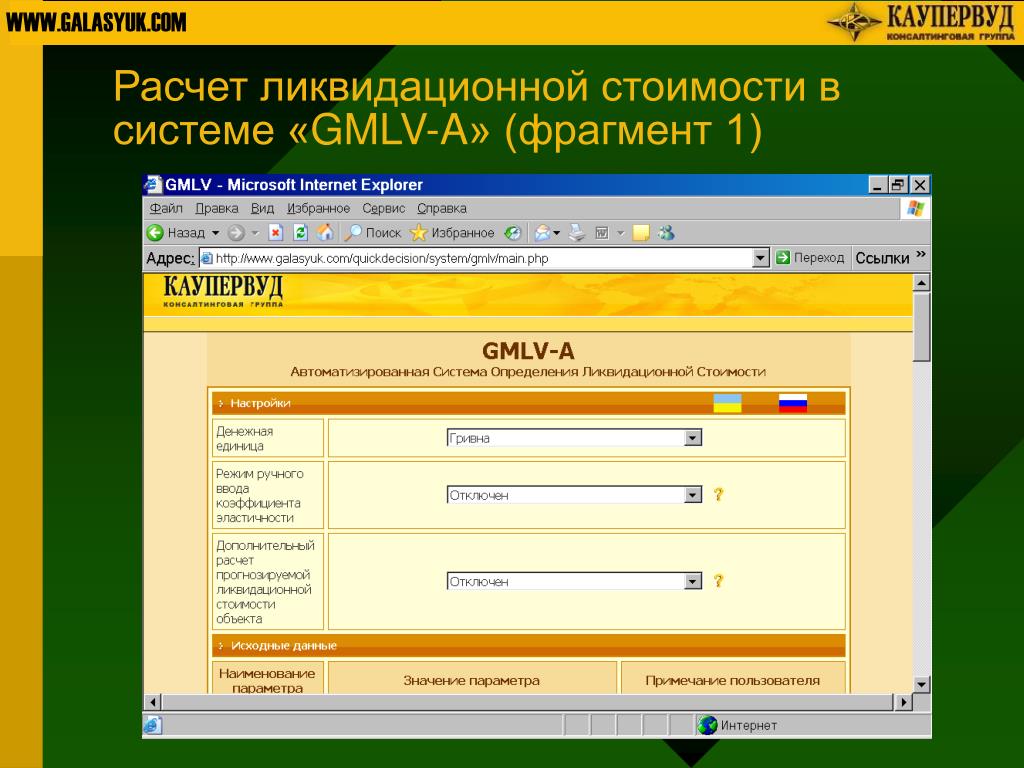Screen dimensions: 1024x768
Task: Minimize the Internet Explorer window
Action: pyautogui.click(x=878, y=185)
